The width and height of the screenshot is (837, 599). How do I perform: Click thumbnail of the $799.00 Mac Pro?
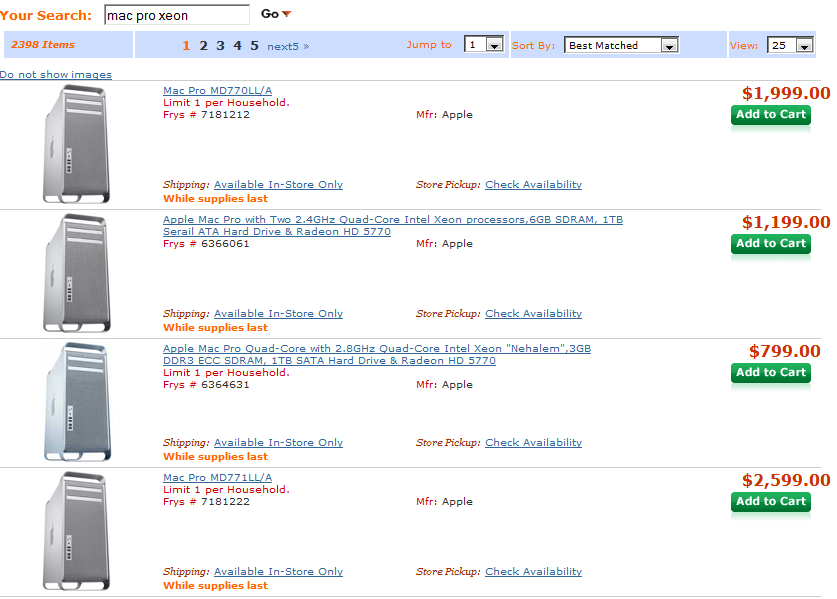point(76,403)
